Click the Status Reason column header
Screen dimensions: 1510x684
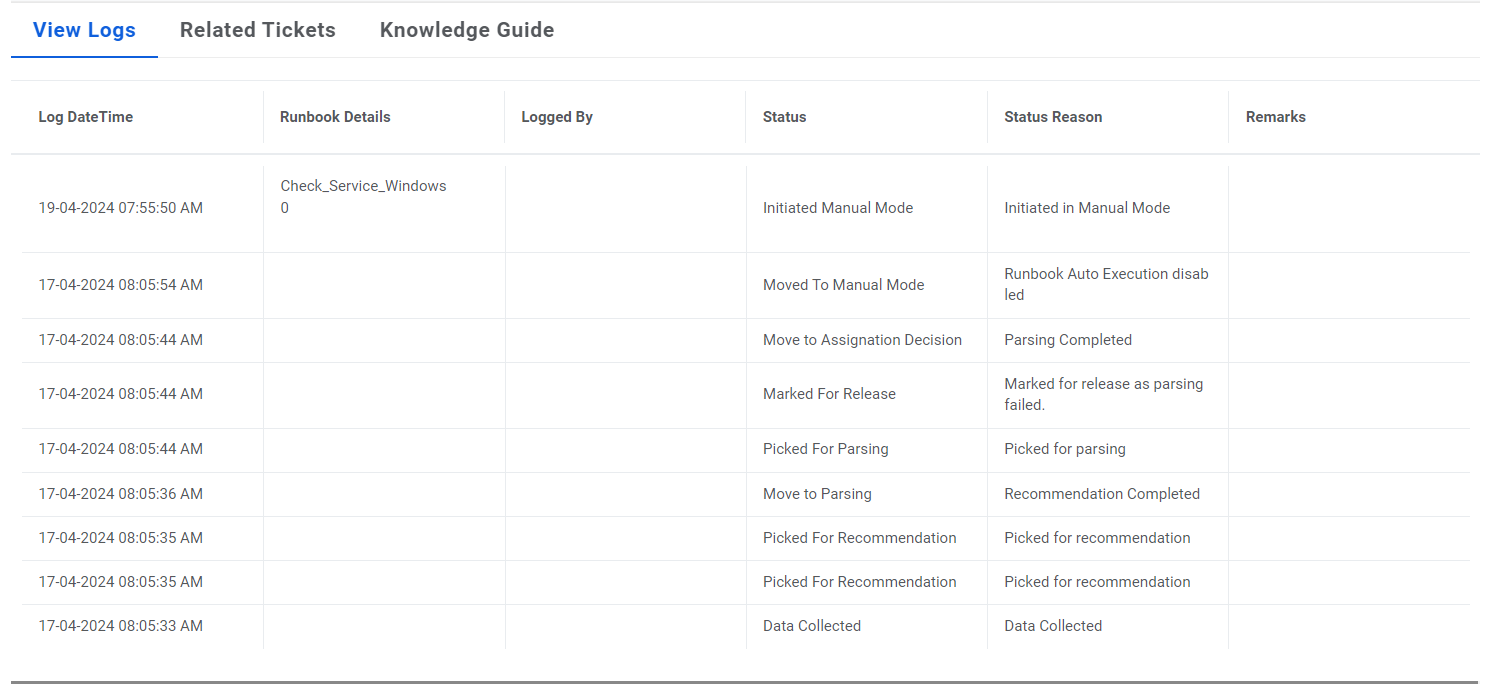click(x=1053, y=117)
